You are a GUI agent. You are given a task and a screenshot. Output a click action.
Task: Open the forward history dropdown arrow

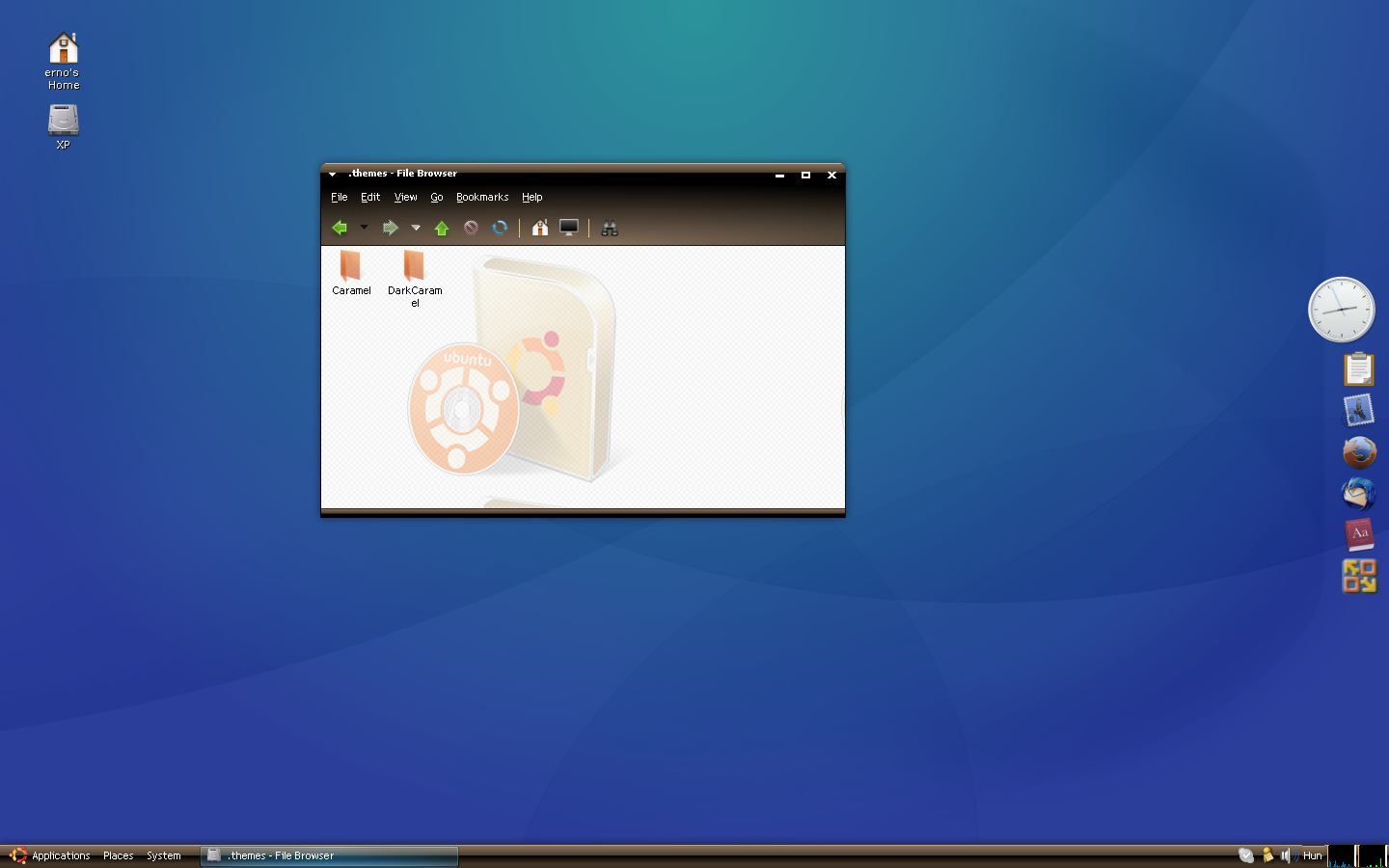click(416, 228)
